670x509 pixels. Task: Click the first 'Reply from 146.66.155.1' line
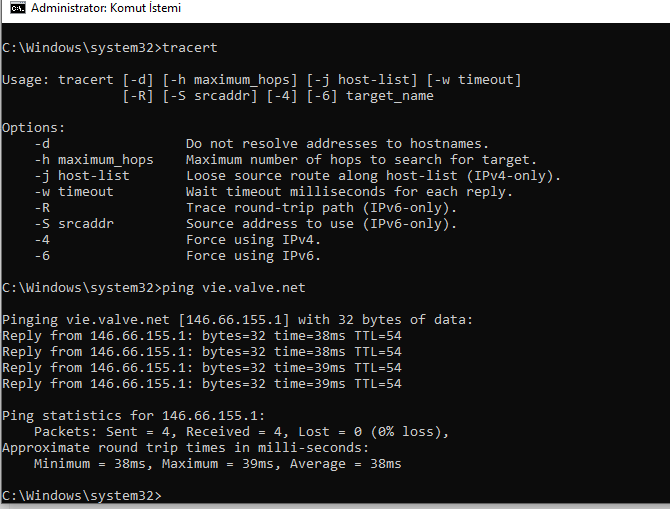[202, 336]
